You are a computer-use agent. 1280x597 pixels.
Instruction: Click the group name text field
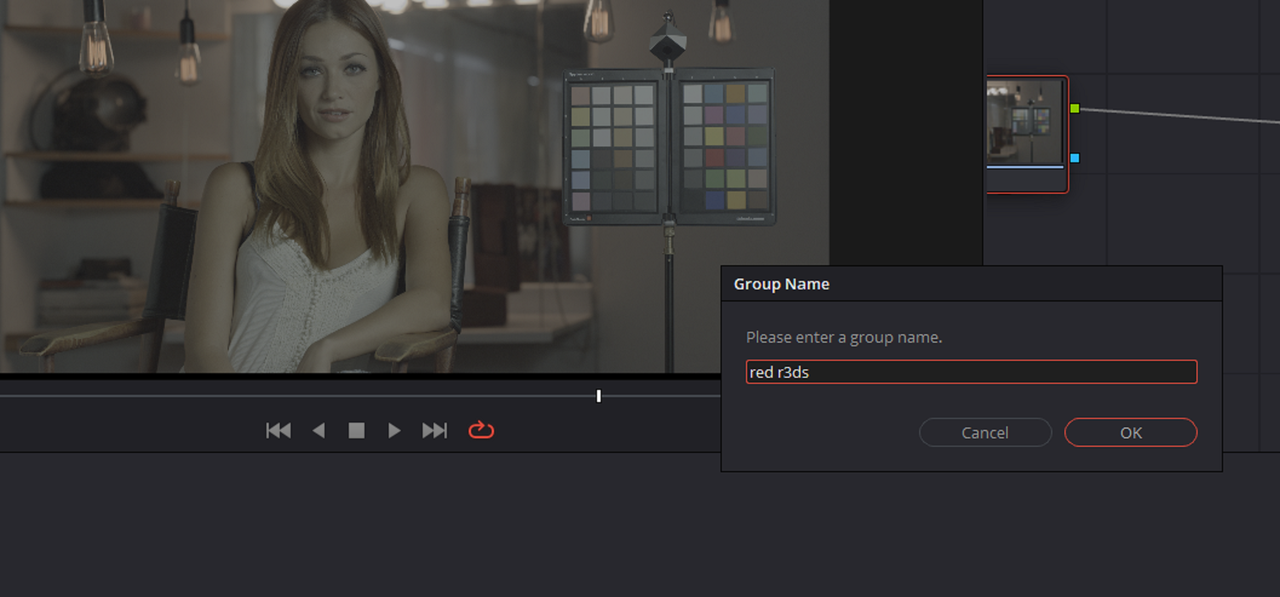tap(971, 372)
